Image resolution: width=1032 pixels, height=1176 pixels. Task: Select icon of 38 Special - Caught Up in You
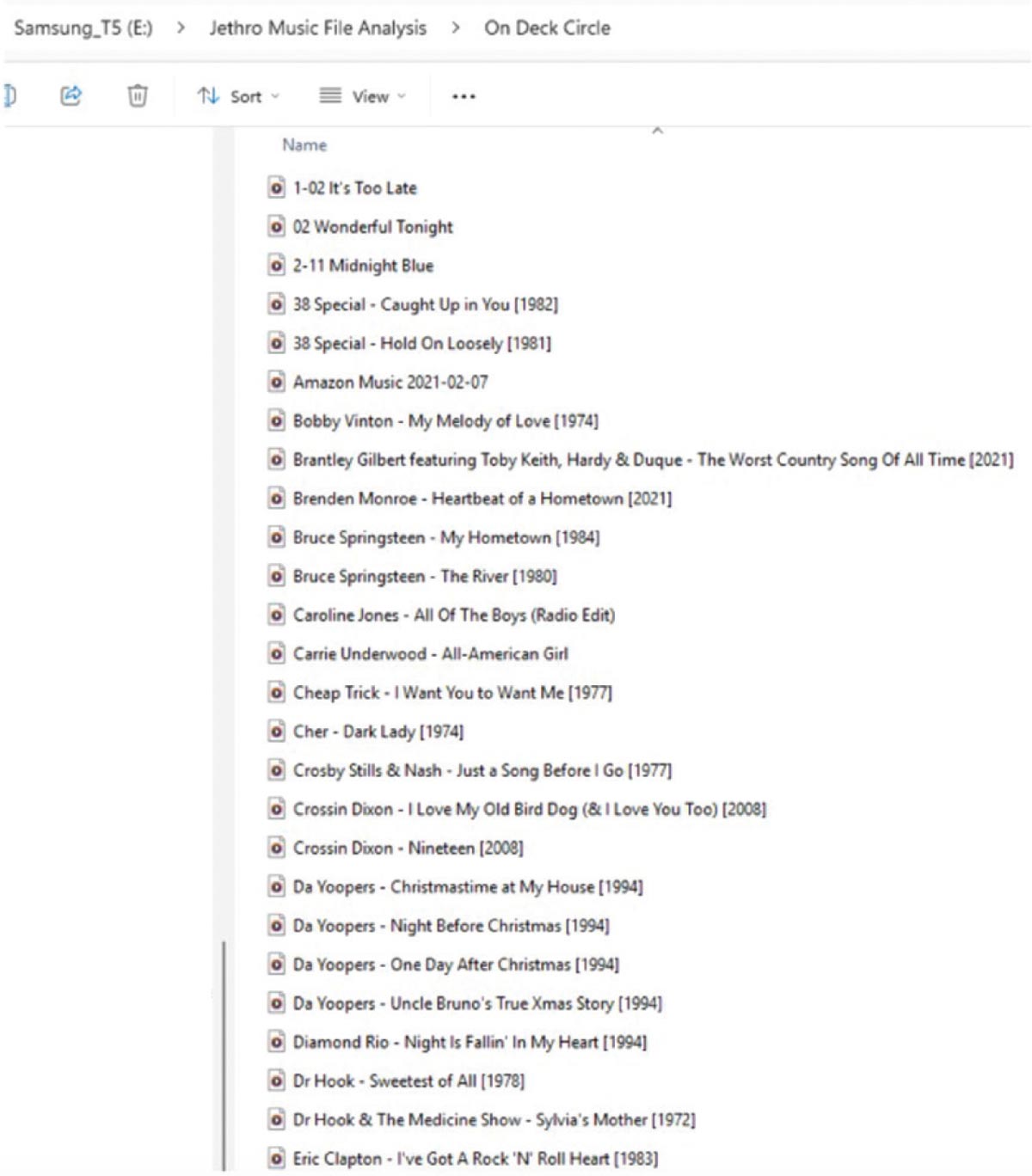tap(276, 304)
